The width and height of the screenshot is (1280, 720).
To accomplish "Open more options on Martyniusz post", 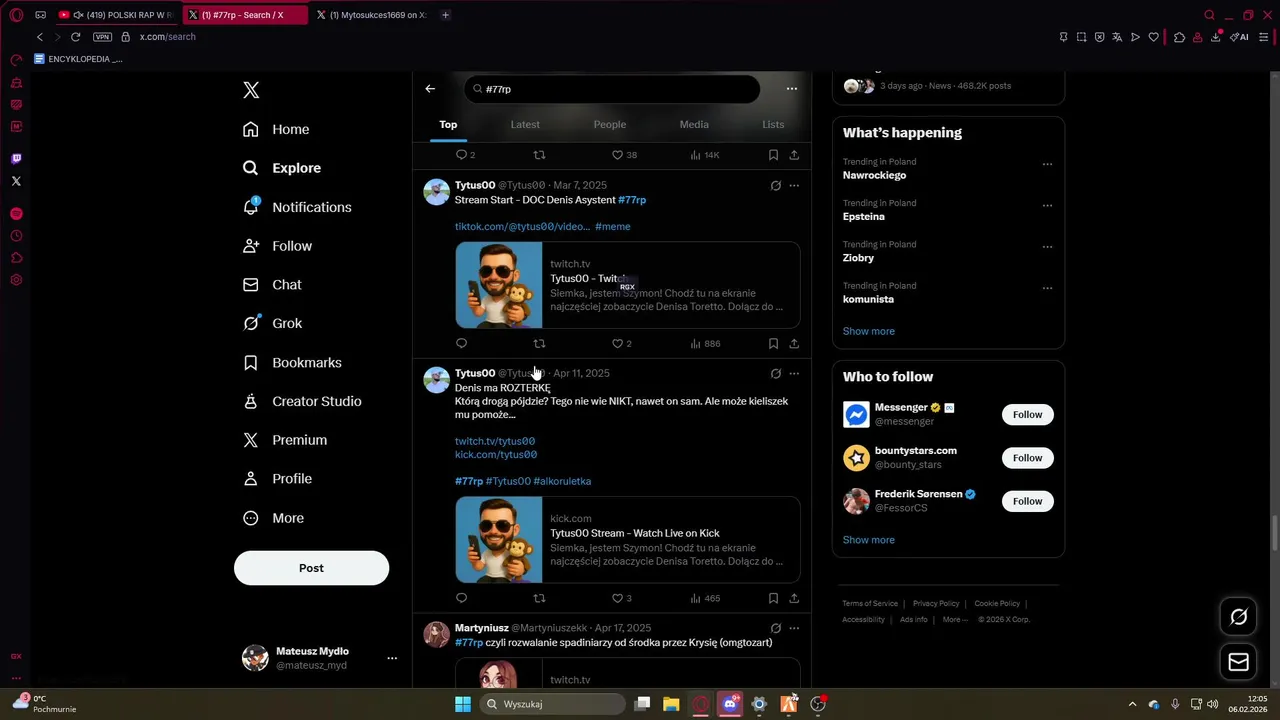I will [794, 628].
